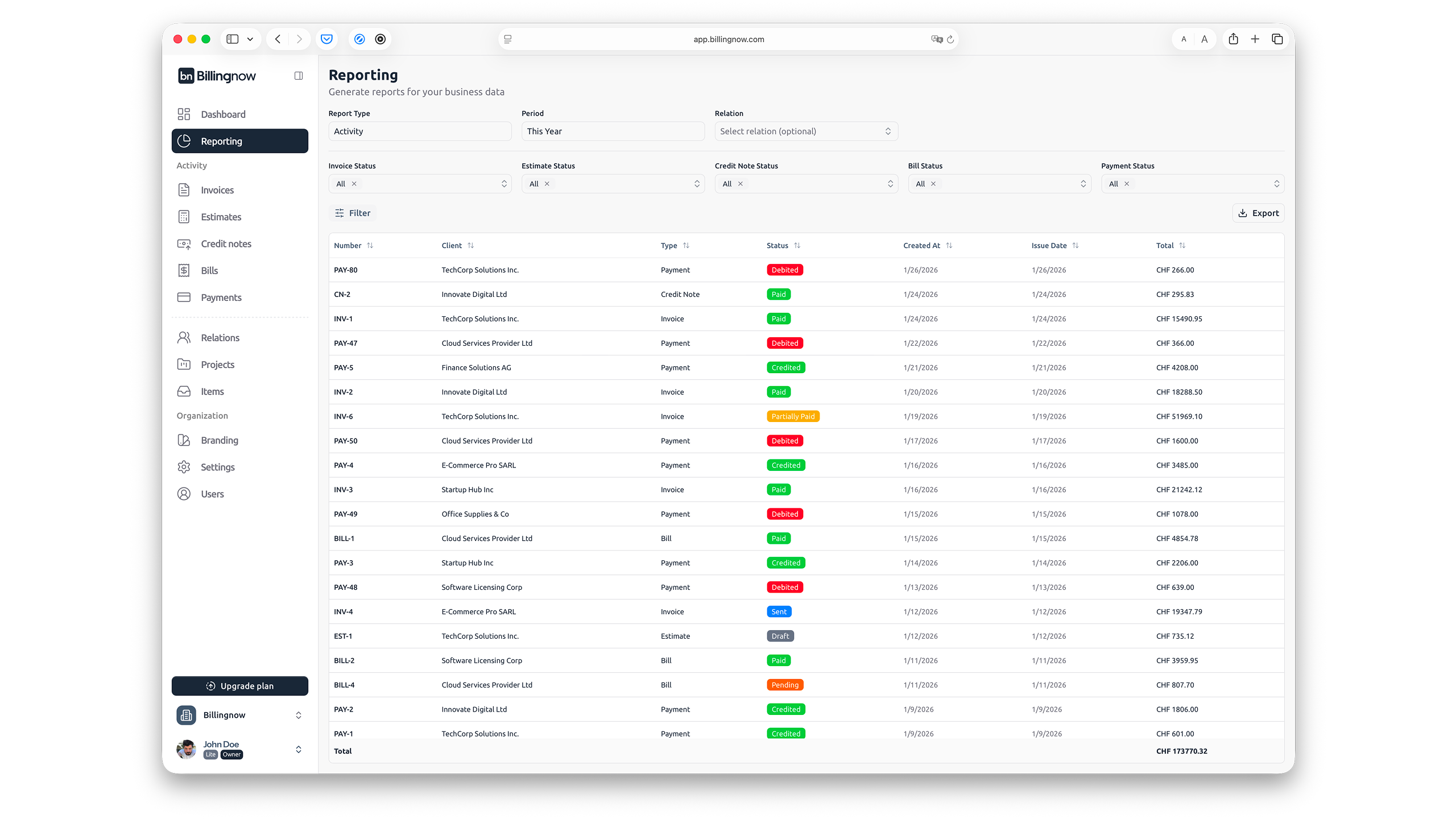This screenshot has width=1456, height=819.
Task: Open the Relation selection dropdown
Action: (x=806, y=131)
